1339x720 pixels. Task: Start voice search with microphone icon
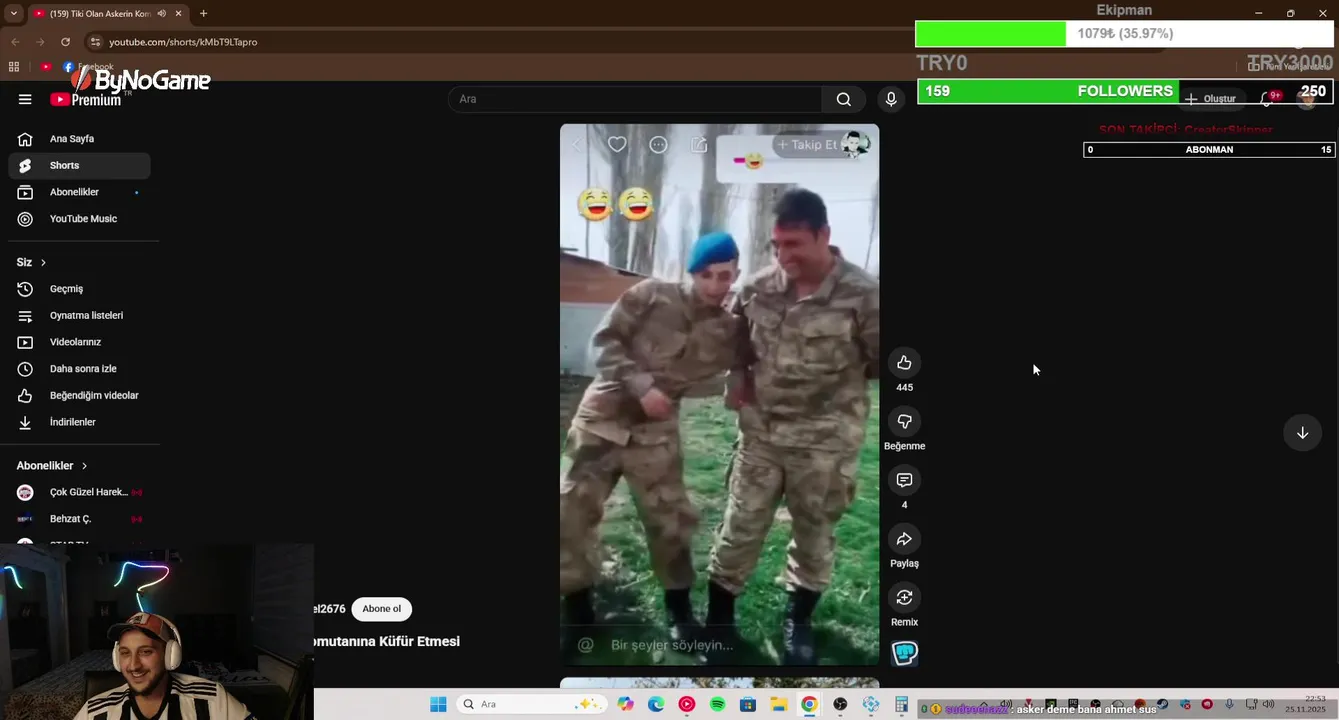[x=891, y=99]
